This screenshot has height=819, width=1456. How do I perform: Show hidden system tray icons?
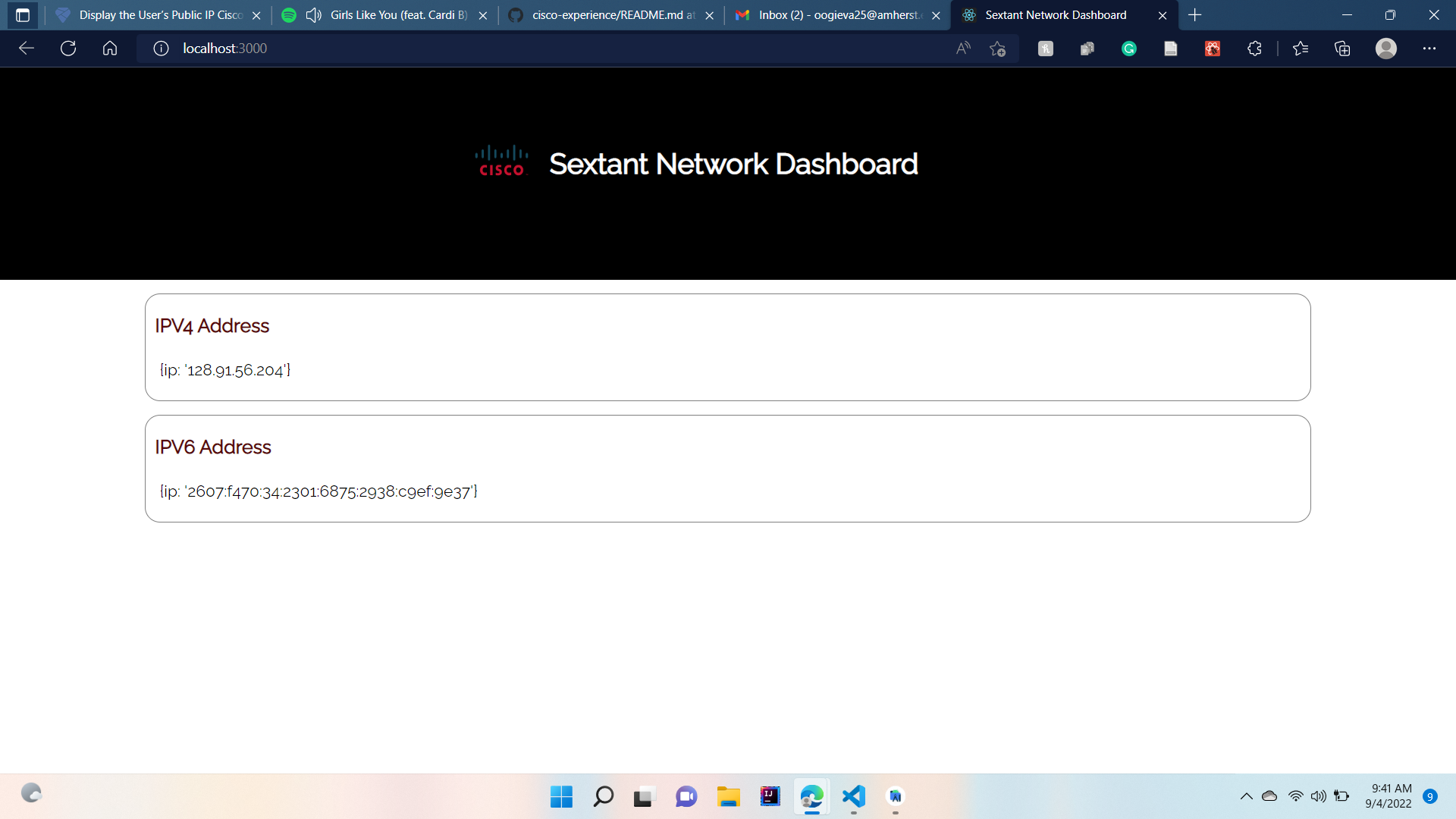[x=1246, y=796]
